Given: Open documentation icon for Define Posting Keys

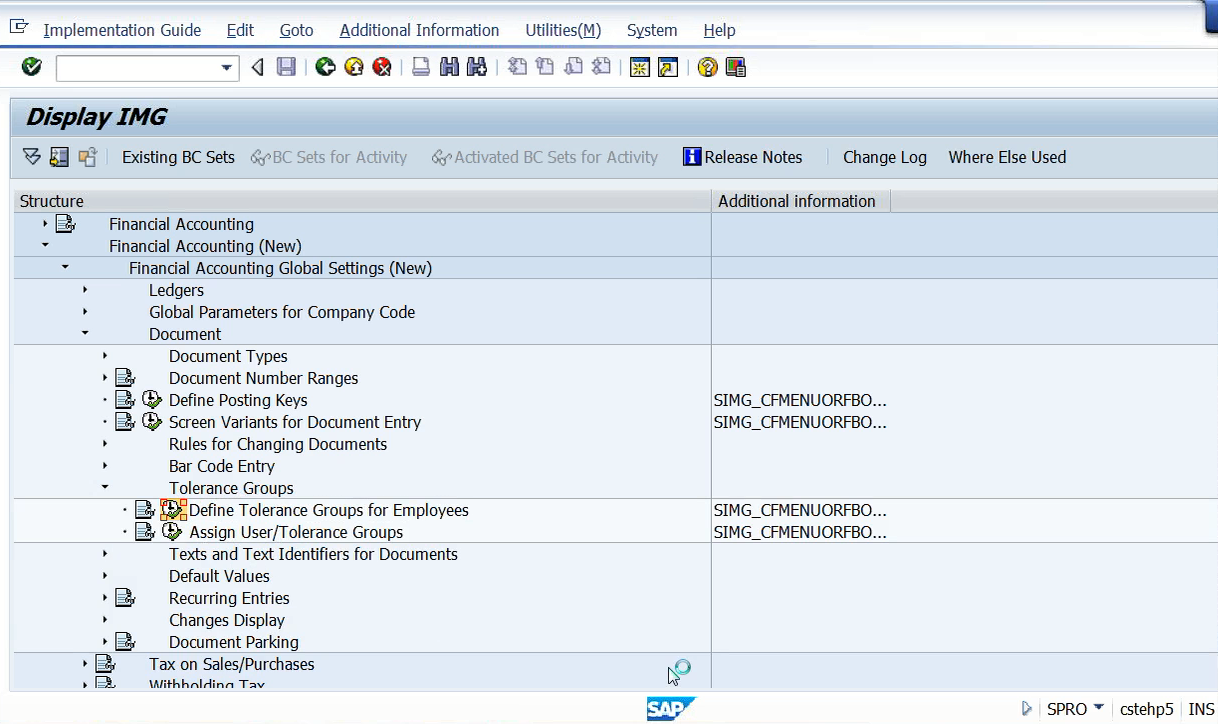Looking at the screenshot, I should coord(124,400).
